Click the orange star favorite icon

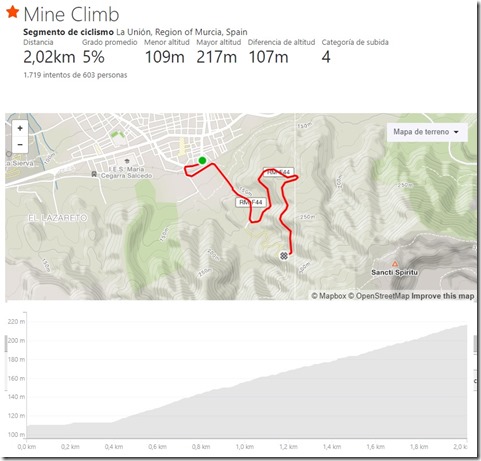click(13, 12)
